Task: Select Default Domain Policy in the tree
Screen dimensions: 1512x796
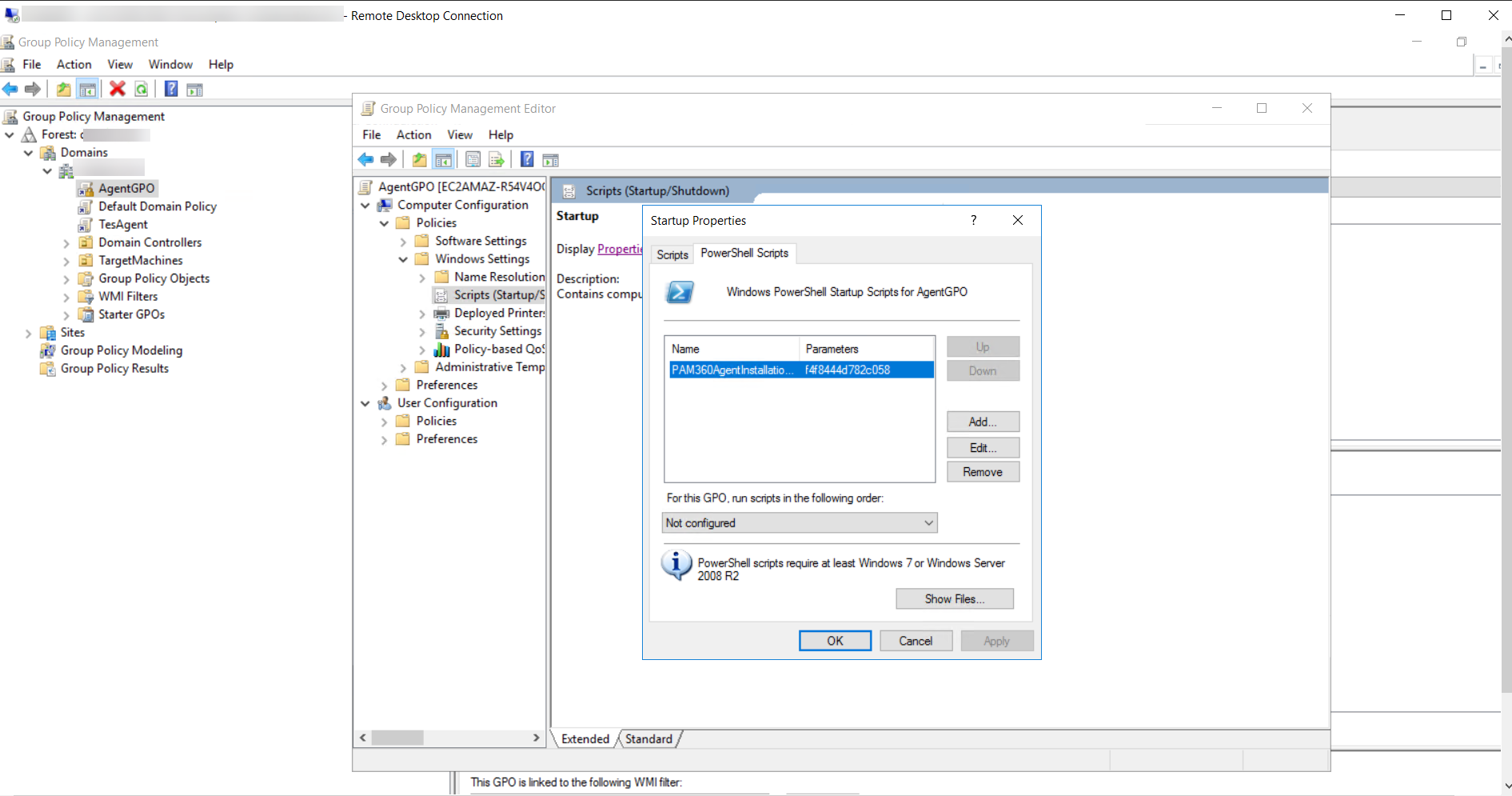Action: [x=158, y=206]
